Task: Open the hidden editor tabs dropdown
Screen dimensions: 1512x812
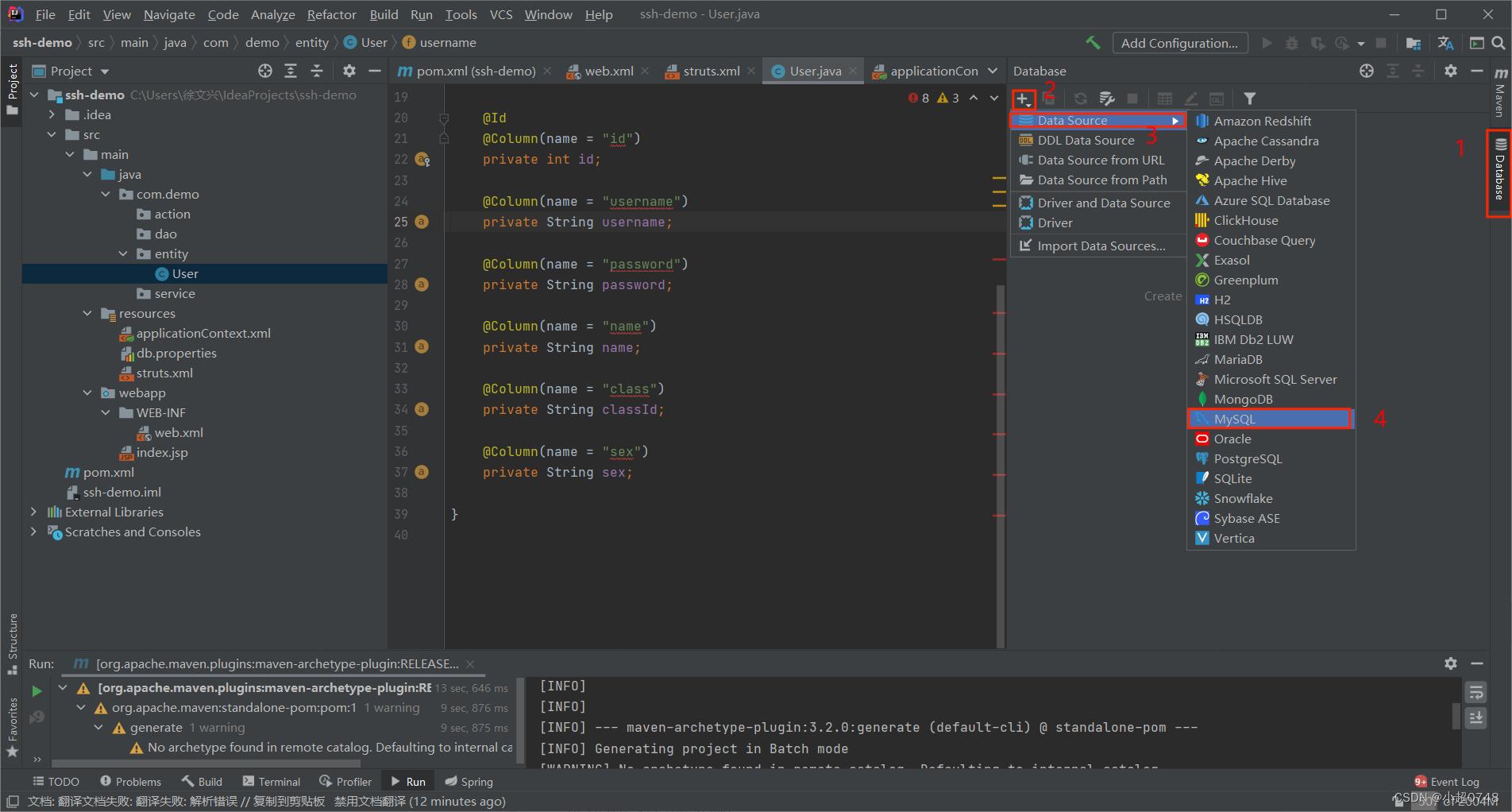Action: 993,71
